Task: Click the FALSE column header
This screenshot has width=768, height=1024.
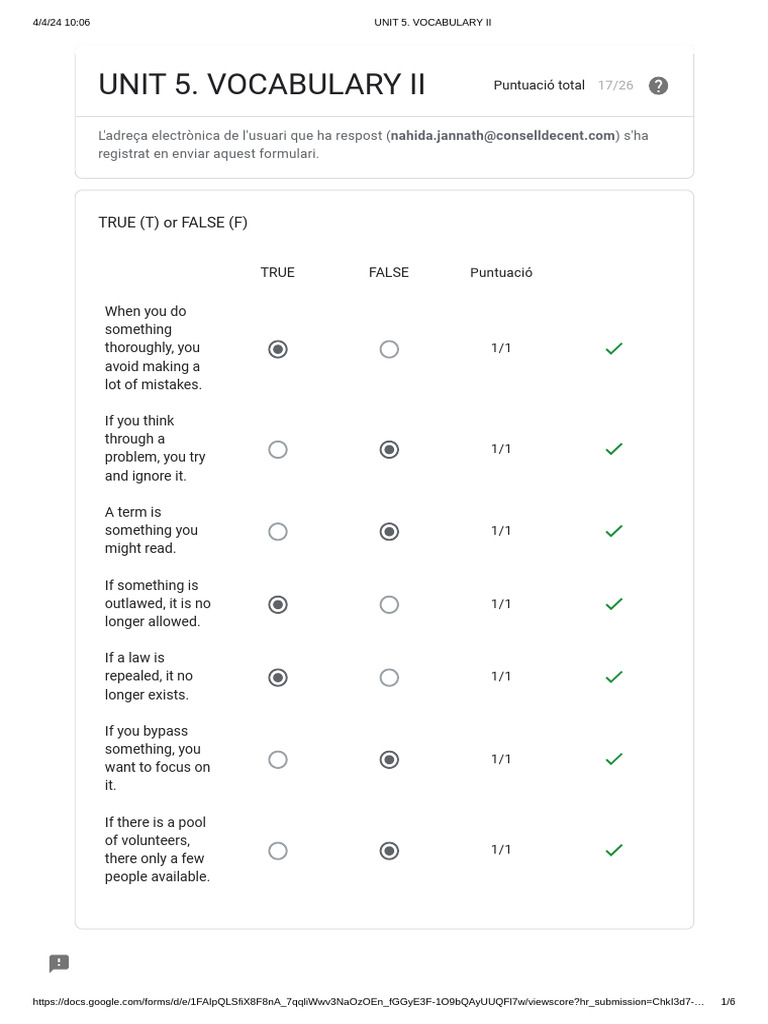Action: pyautogui.click(x=389, y=272)
